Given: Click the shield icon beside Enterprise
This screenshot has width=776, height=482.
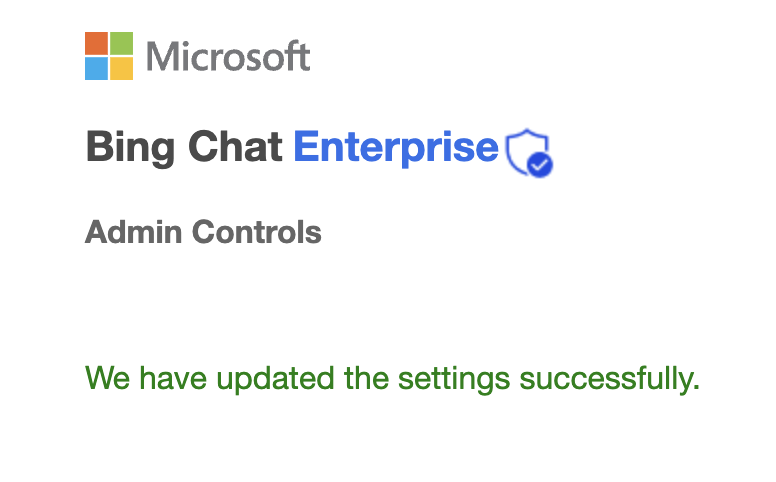Looking at the screenshot, I should point(524,149).
